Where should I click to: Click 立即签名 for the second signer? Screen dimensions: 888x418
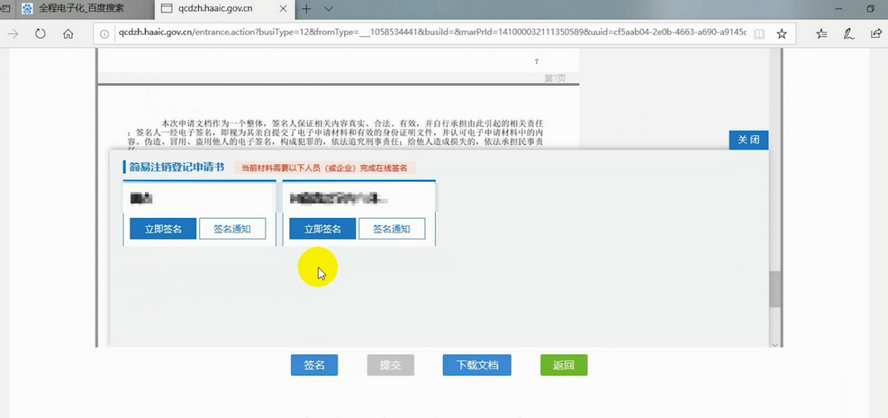[x=323, y=229]
